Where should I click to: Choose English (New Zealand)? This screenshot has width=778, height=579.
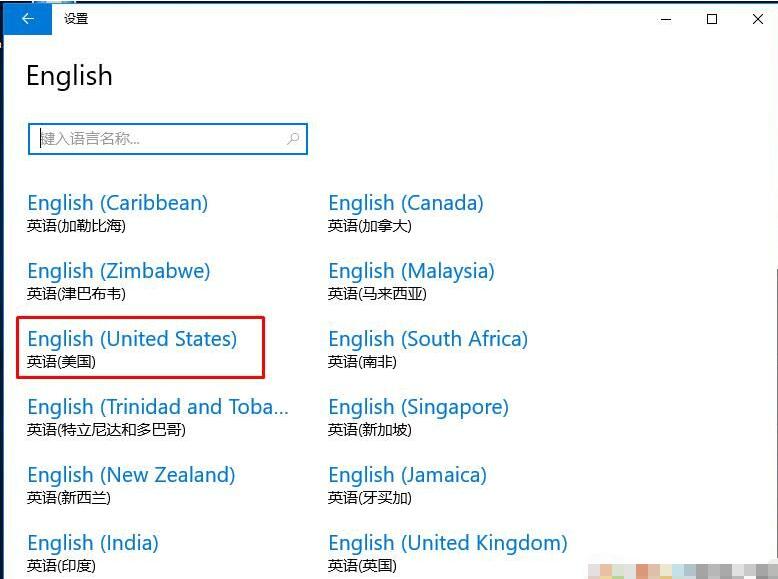coord(131,475)
